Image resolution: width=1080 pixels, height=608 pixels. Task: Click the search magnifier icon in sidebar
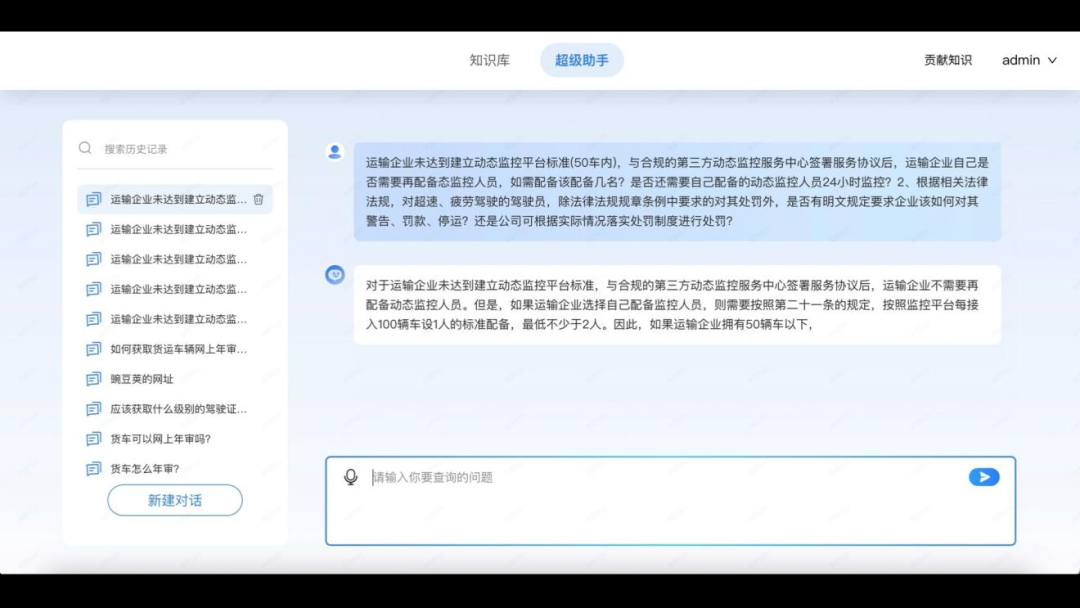(85, 147)
